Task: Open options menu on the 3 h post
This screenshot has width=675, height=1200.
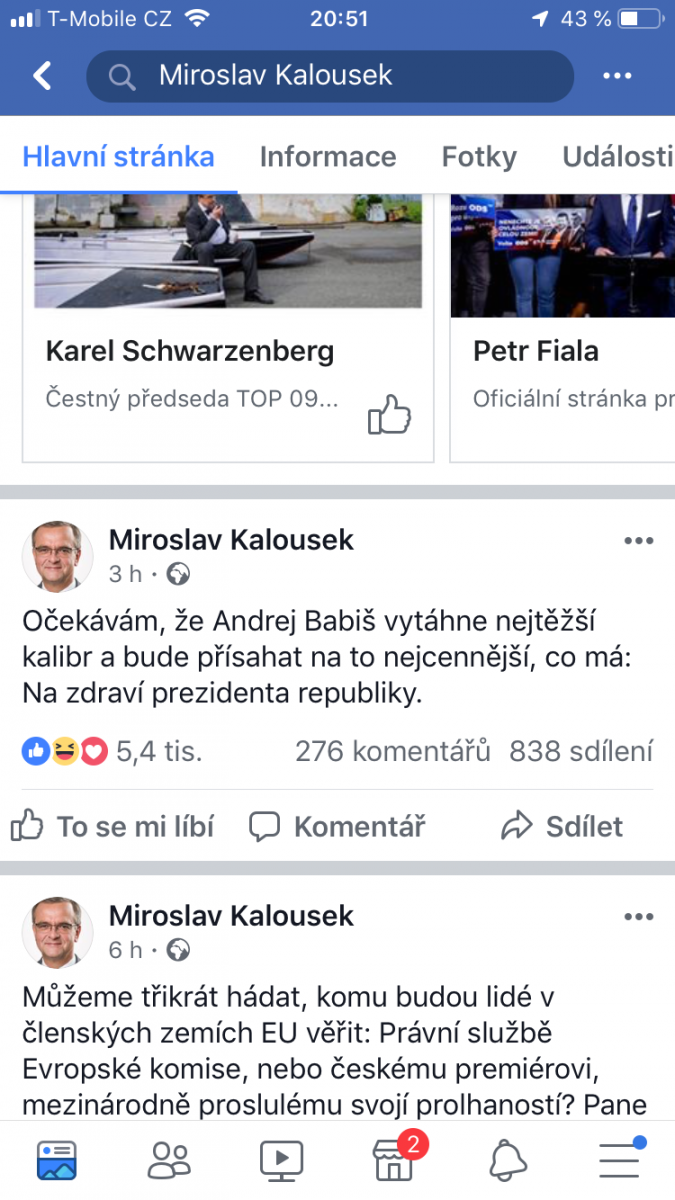Action: pyautogui.click(x=638, y=541)
